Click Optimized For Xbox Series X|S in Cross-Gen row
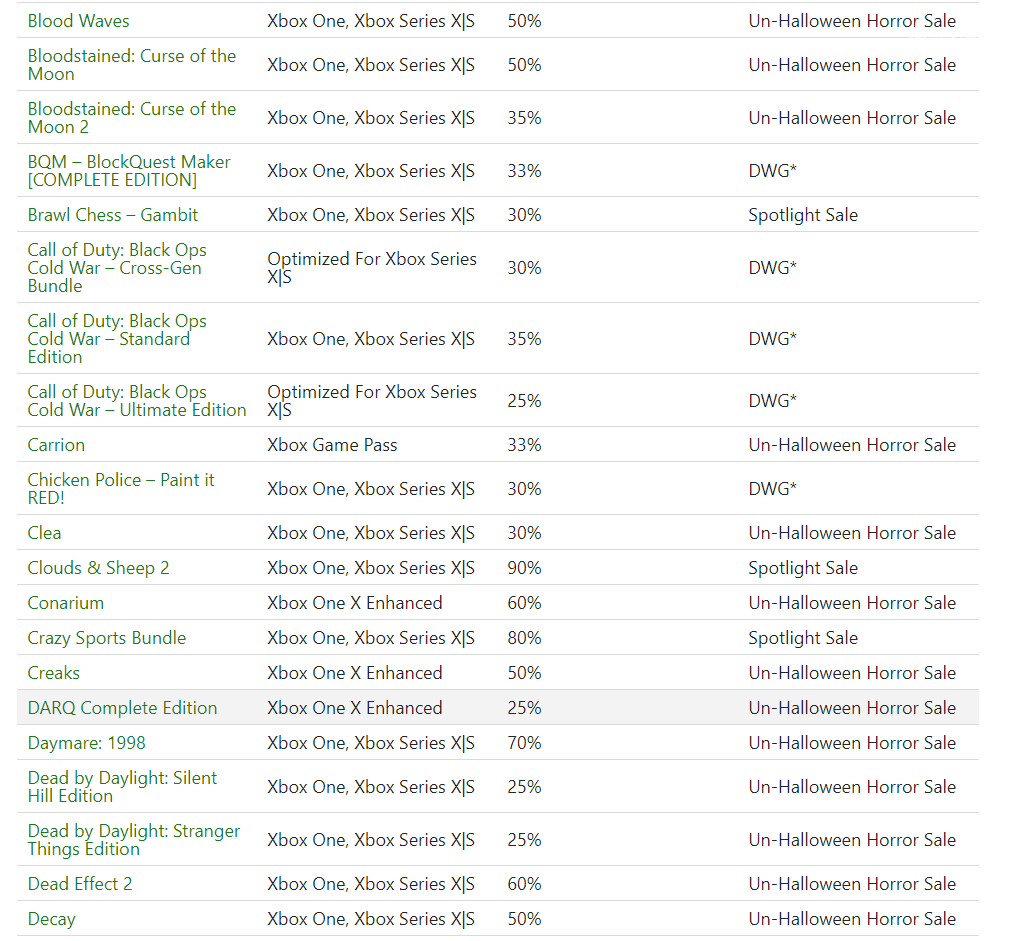Viewport: 1016px width, 941px height. [x=372, y=268]
